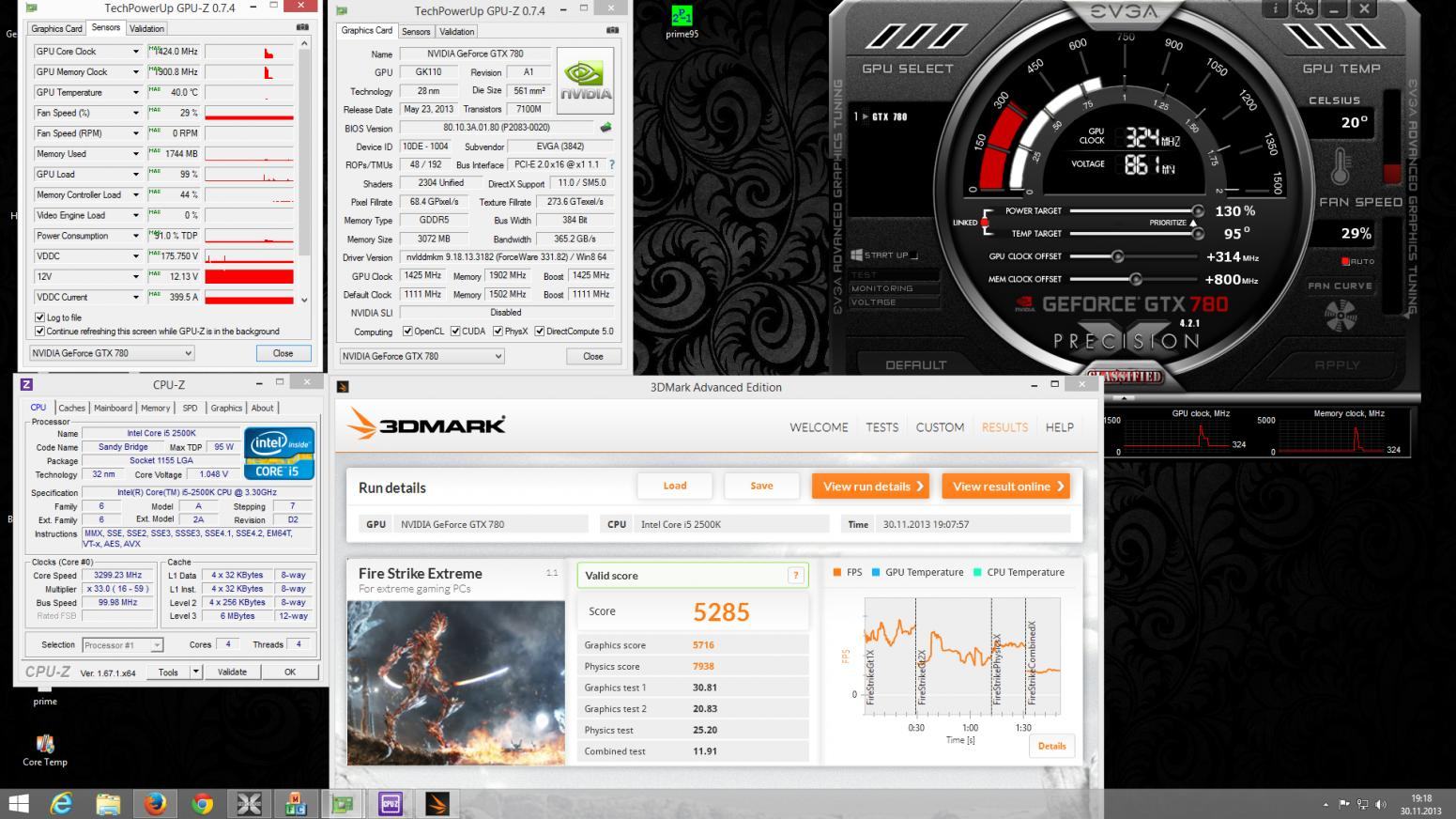Toggle OpenCL checkbox in GPU-Z

click(407, 332)
